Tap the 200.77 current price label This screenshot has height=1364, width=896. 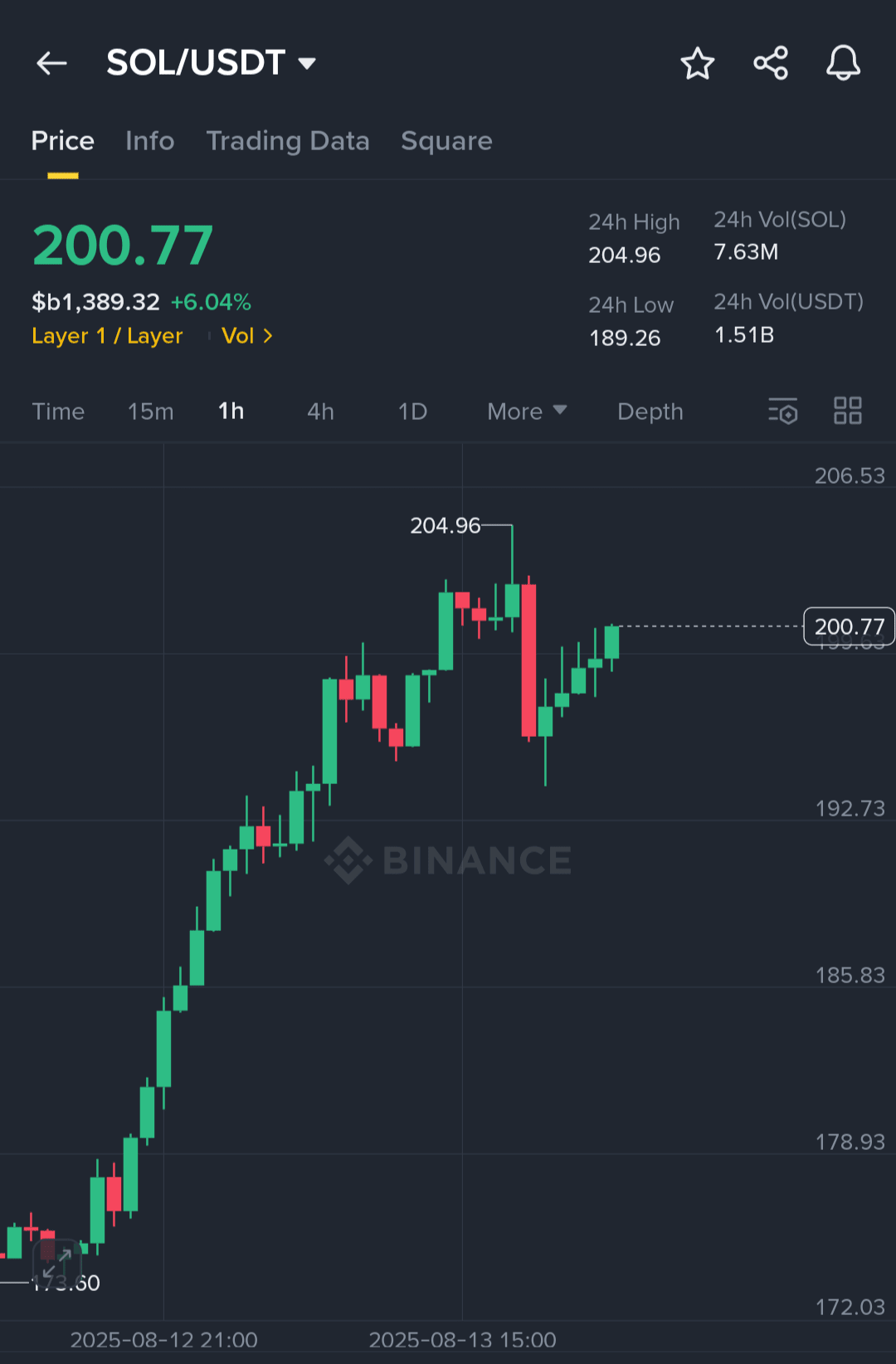(850, 626)
